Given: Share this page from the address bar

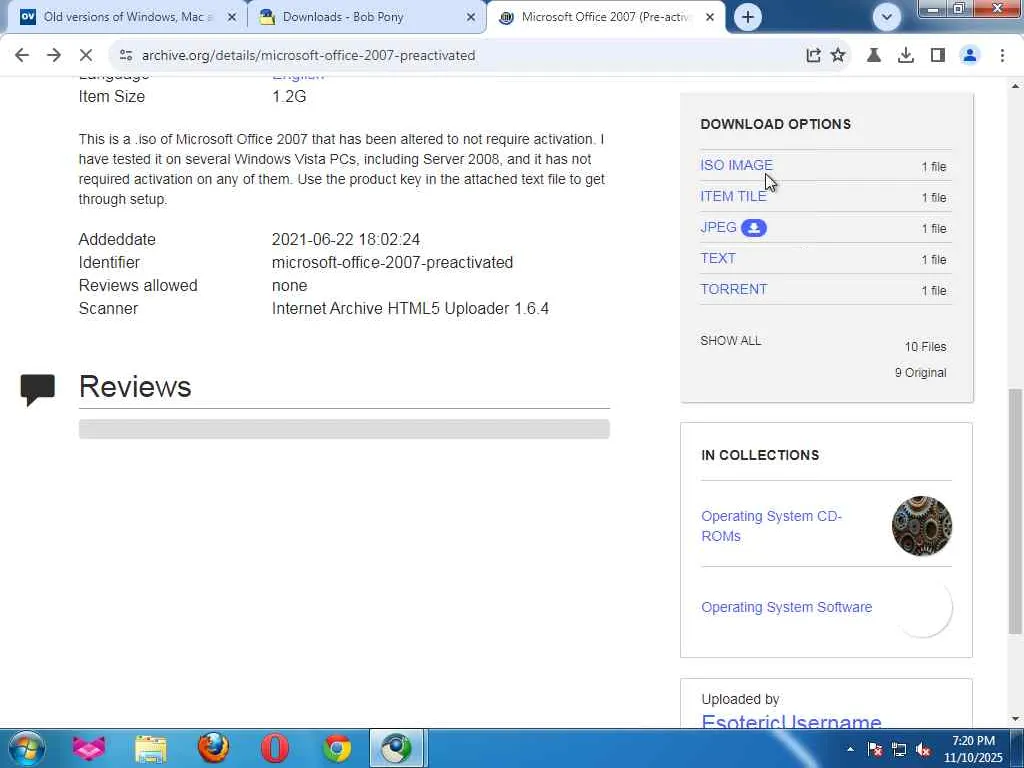Looking at the screenshot, I should coord(813,56).
